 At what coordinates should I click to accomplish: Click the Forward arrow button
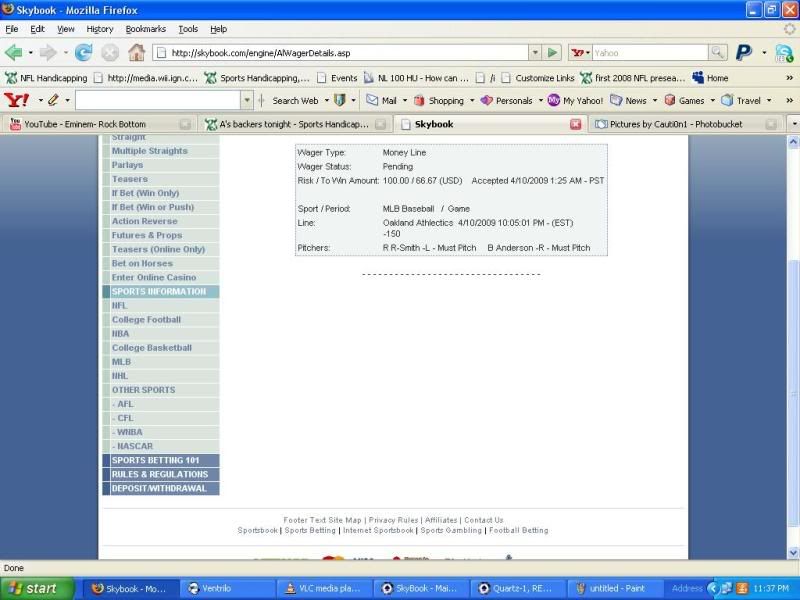[x=48, y=53]
